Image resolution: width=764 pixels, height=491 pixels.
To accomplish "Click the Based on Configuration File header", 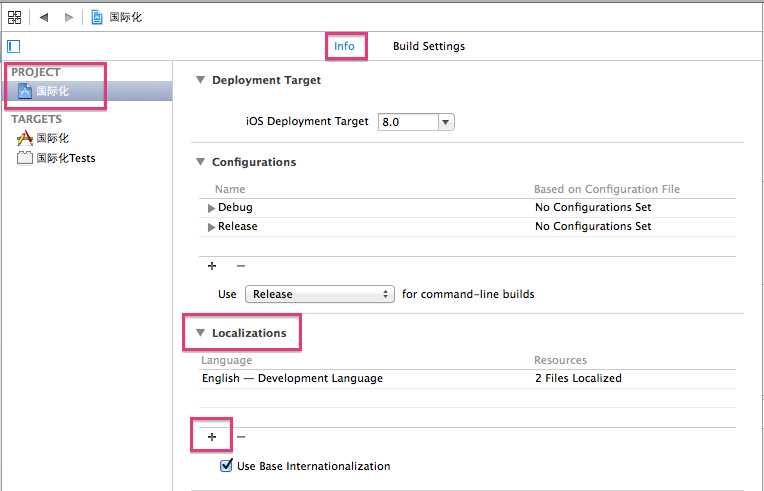I will coord(607,189).
